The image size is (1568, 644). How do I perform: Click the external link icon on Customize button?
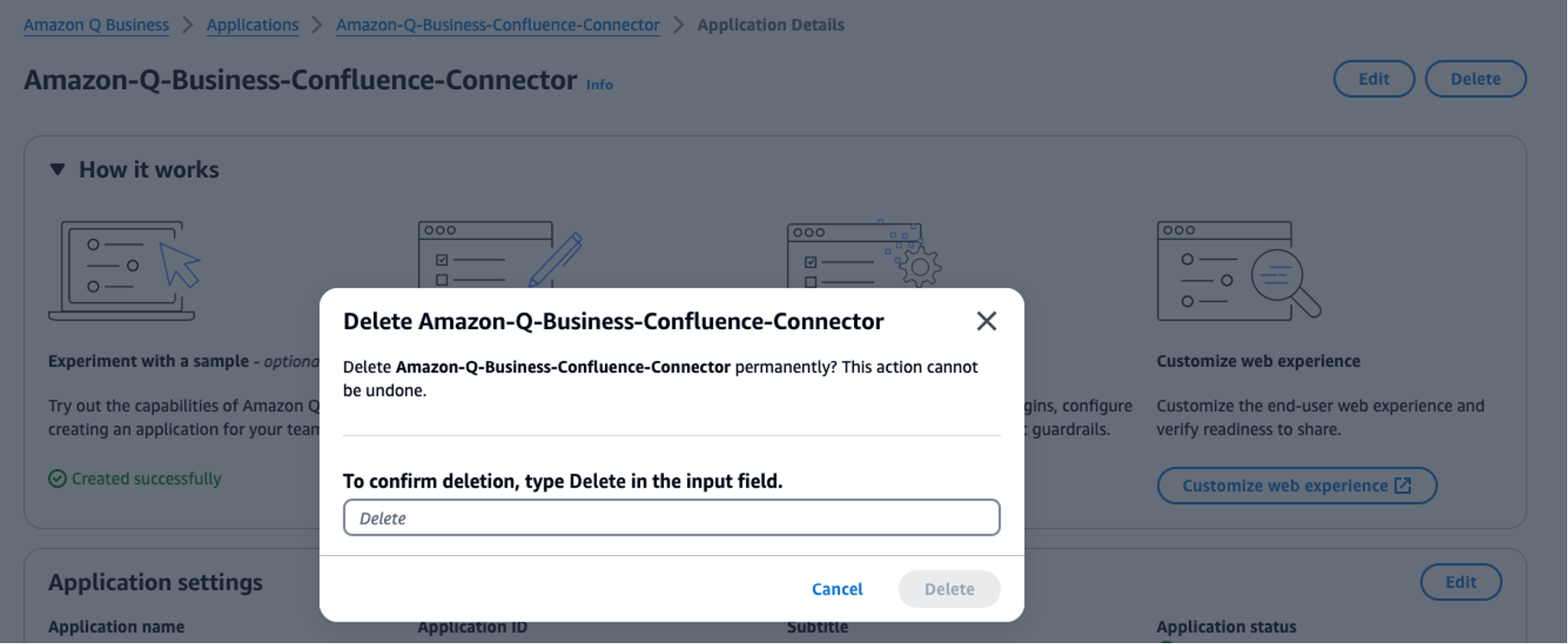(1403, 486)
